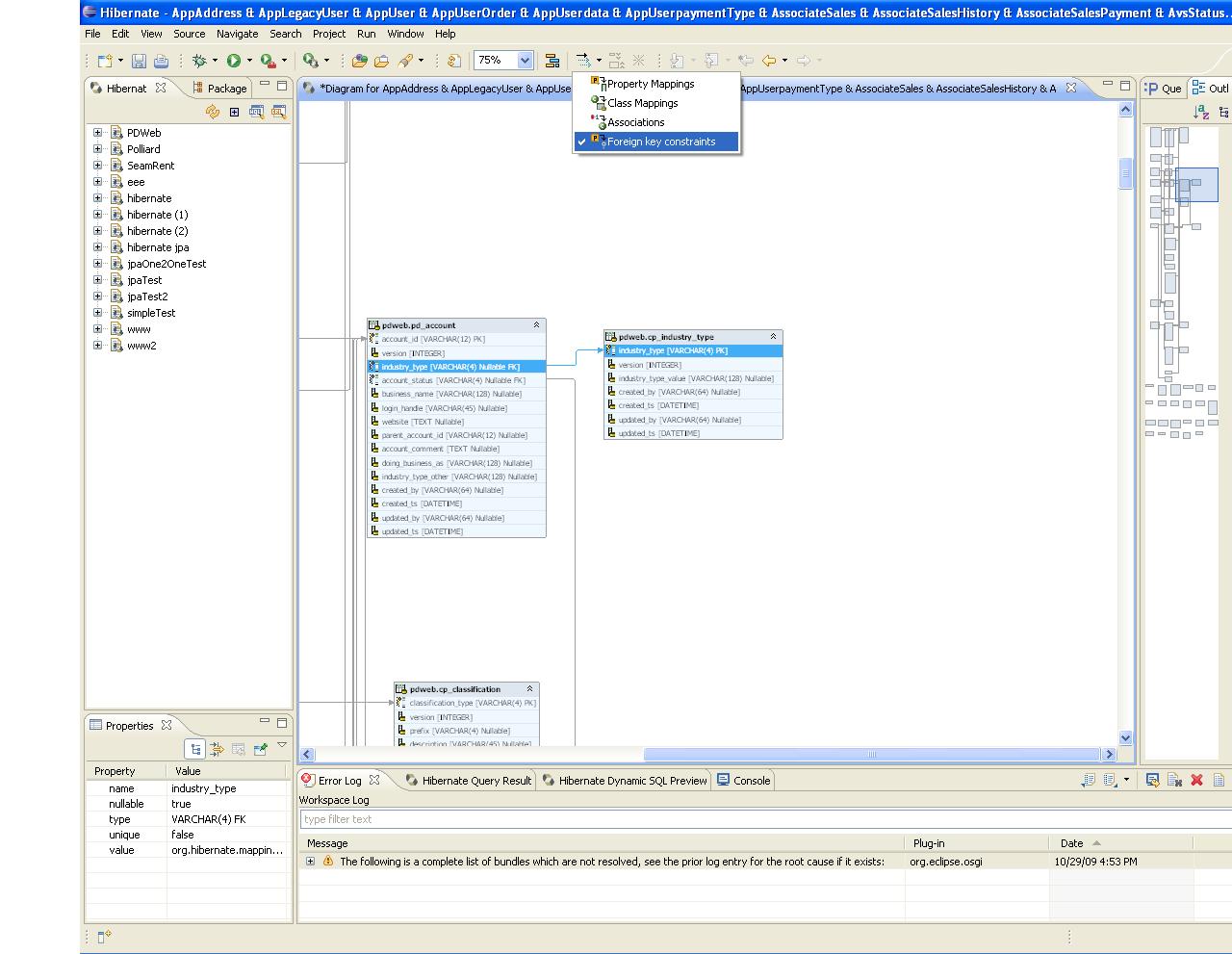Select the SeamRent configuration item

point(150,166)
